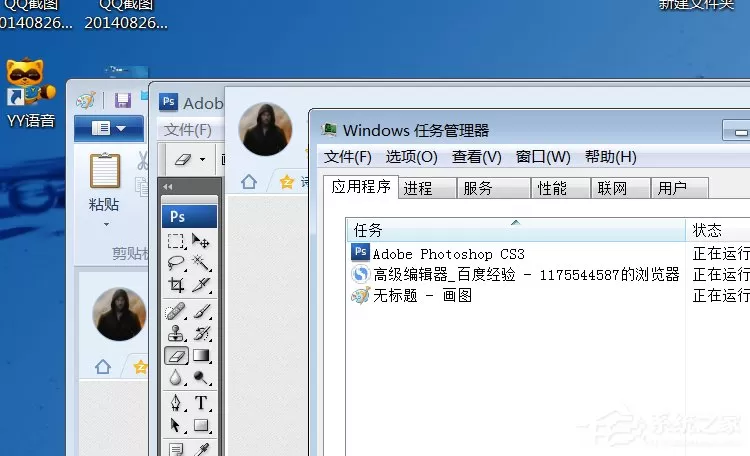Open the 选项(O) menu
The image size is (750, 456).
click(x=411, y=157)
